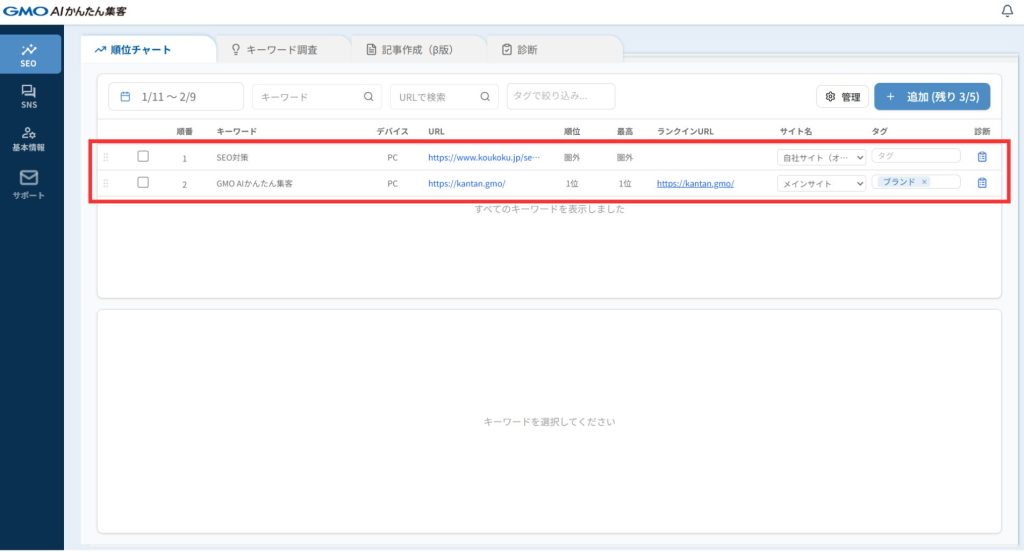Open the SEO section in sidebar
The height and width of the screenshot is (552, 1024).
tap(29, 54)
